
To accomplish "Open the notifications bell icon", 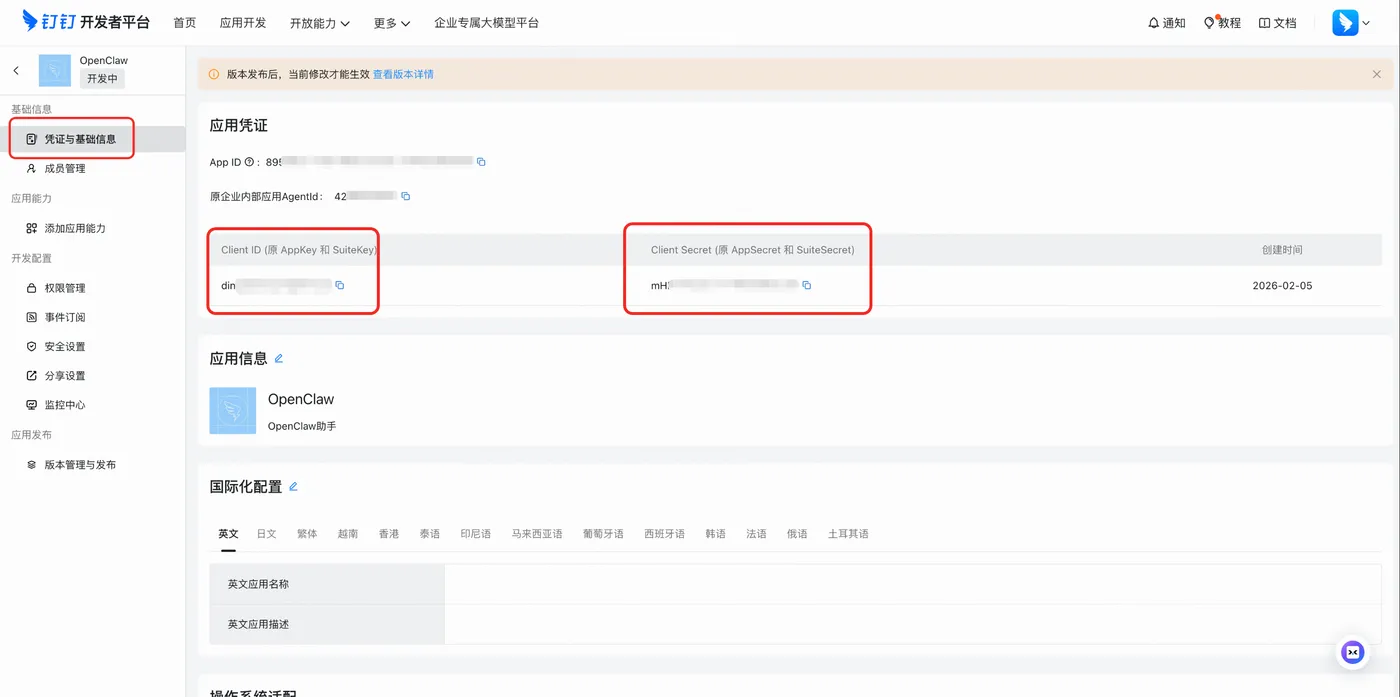I will tap(1154, 23).
